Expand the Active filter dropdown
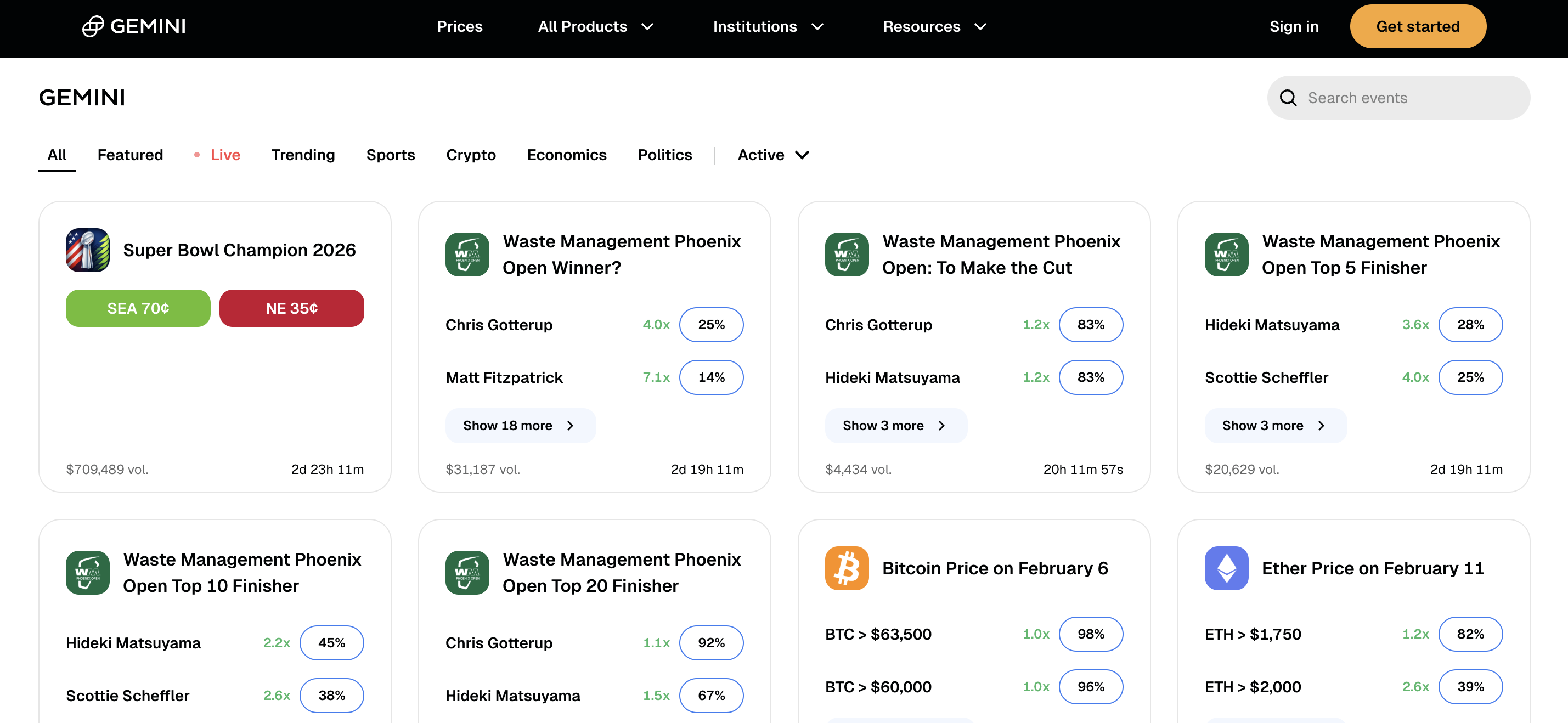Screen dimensions: 1568x723 [773, 155]
